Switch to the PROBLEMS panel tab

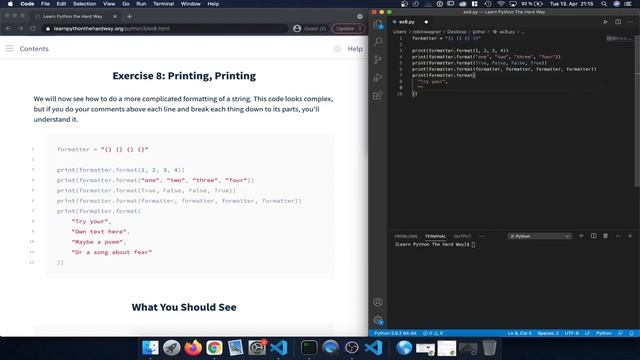click(x=406, y=236)
